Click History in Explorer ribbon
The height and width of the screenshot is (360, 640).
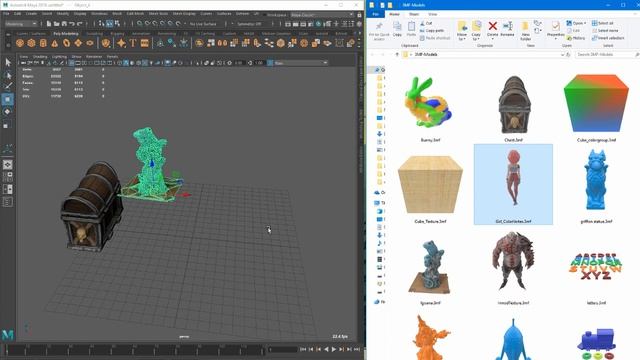(x=576, y=38)
